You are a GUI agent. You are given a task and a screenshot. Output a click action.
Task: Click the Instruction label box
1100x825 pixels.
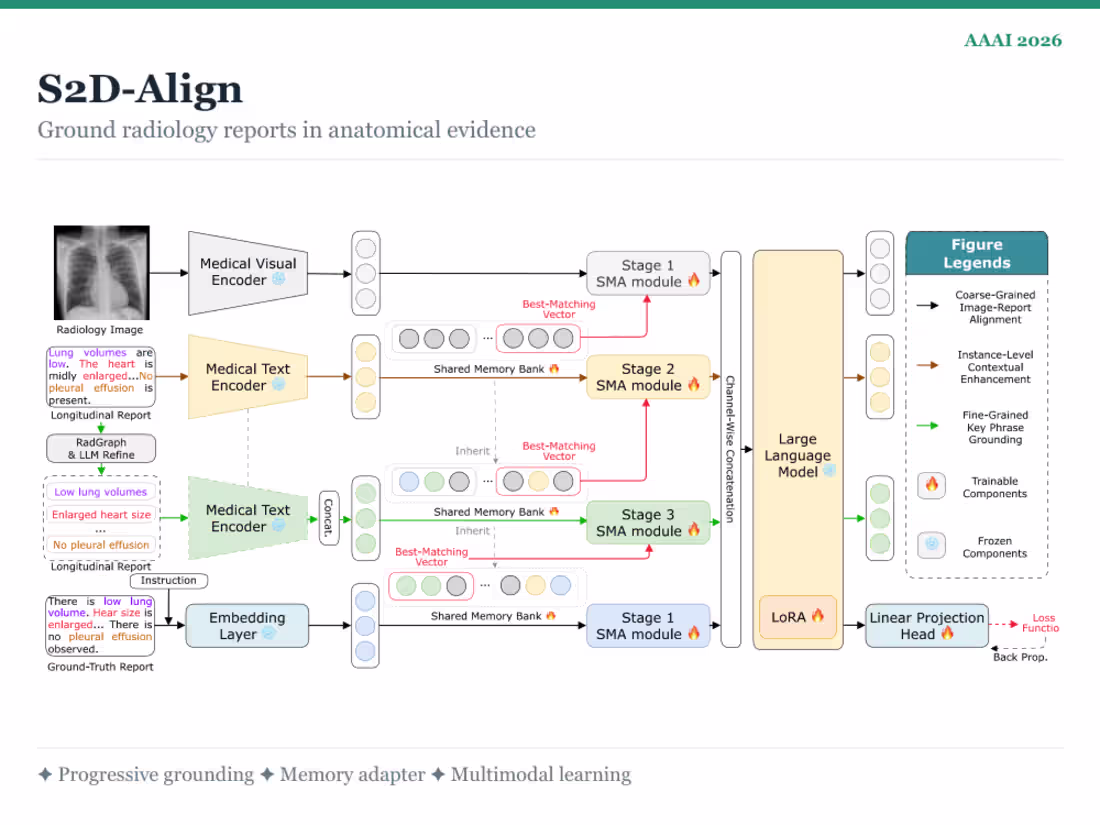tap(168, 580)
